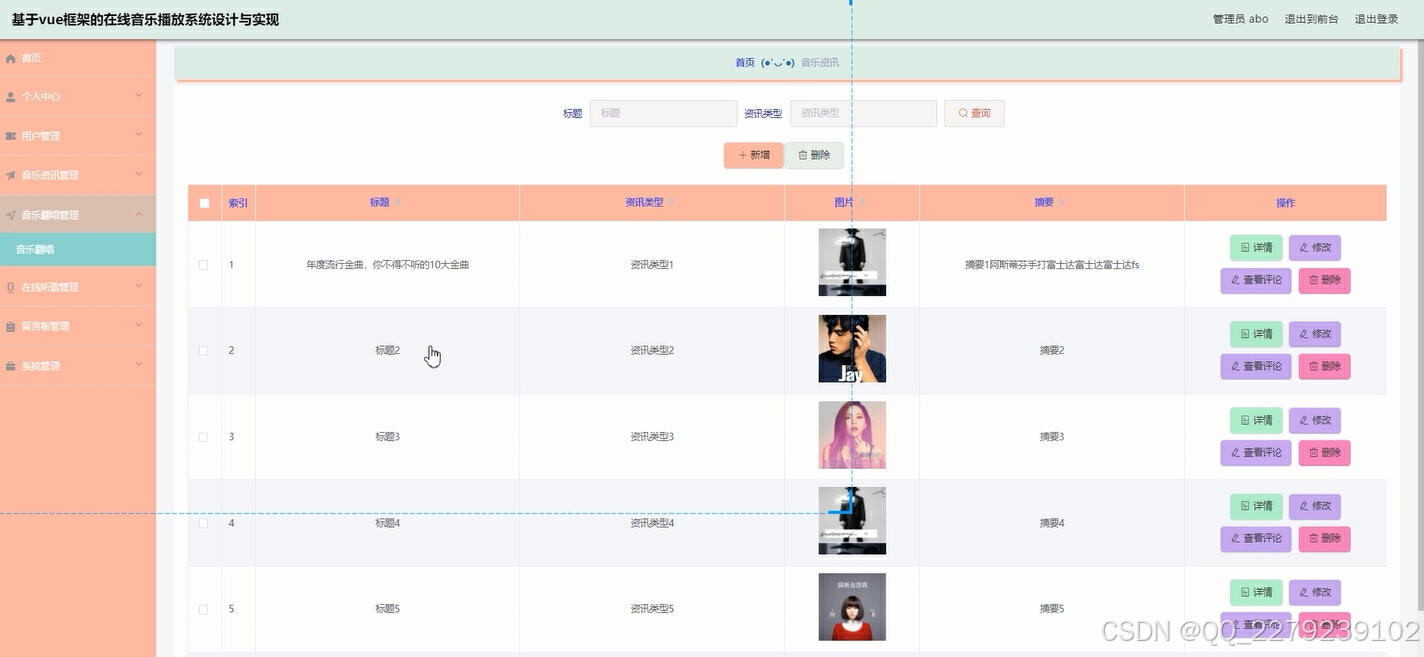The width and height of the screenshot is (1424, 657).
Task: Click the 查询 search button
Action: [x=974, y=114]
